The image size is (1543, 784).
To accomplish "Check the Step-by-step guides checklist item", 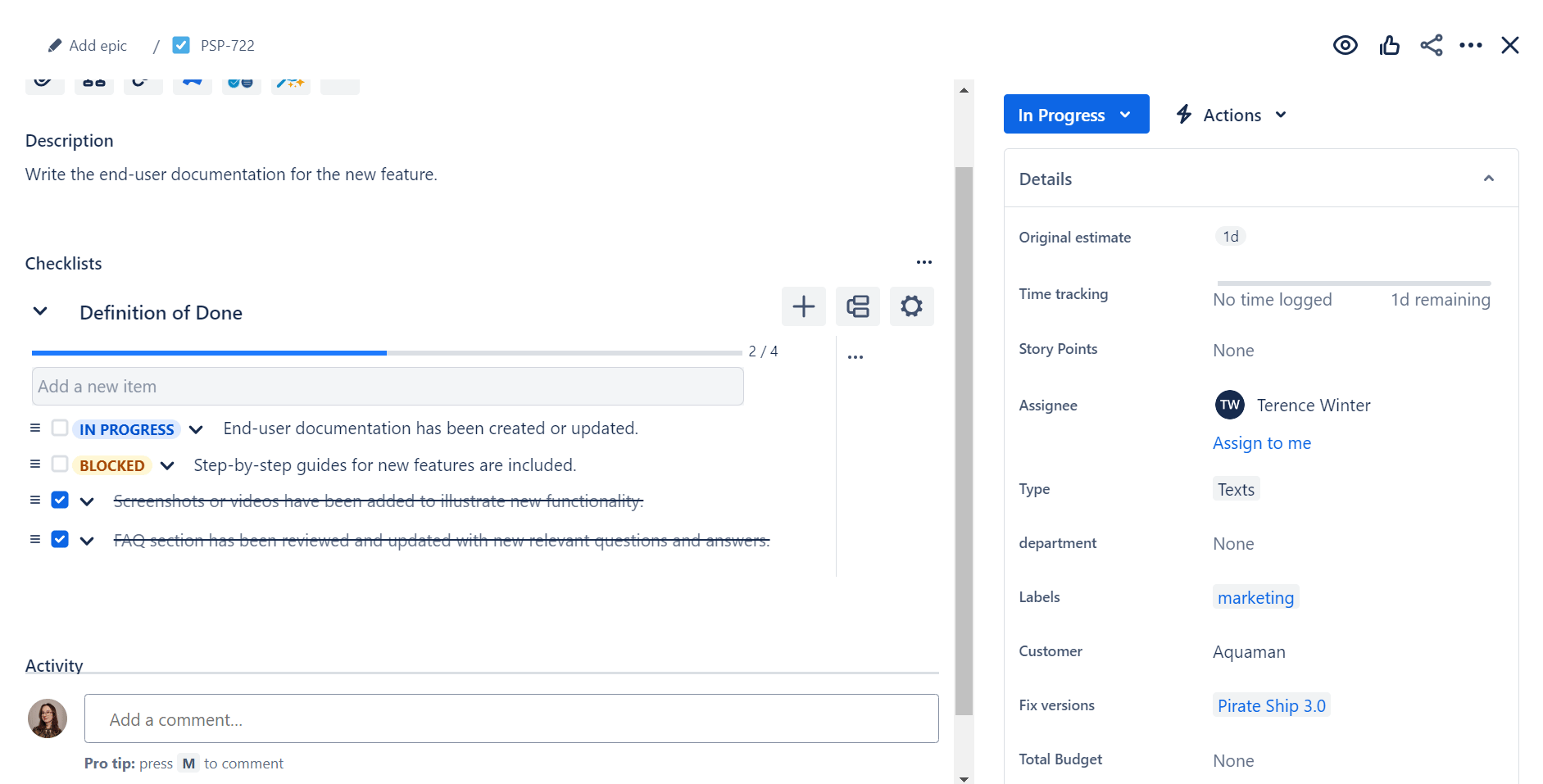I will [x=59, y=464].
